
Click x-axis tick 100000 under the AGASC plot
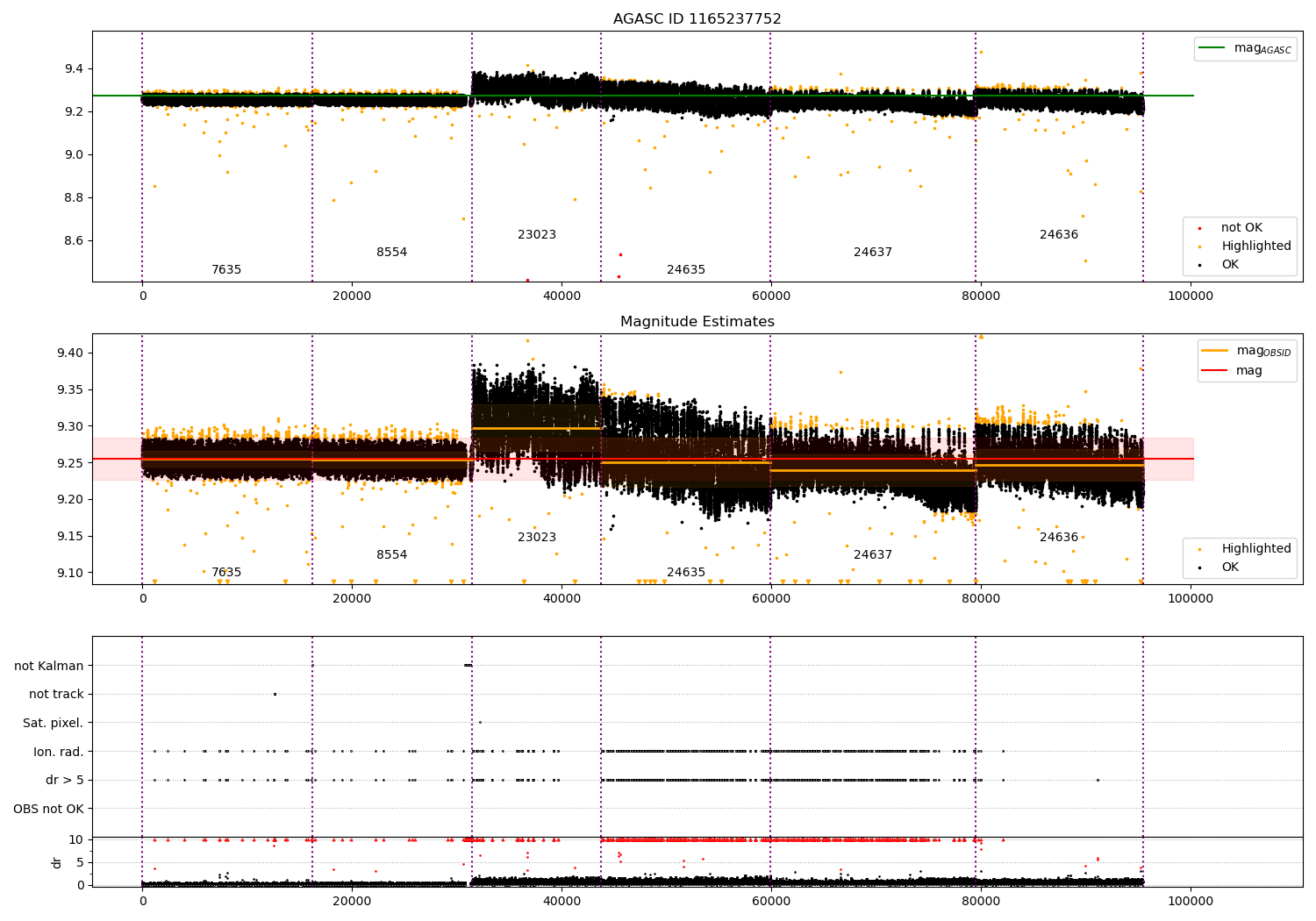coord(1191,296)
